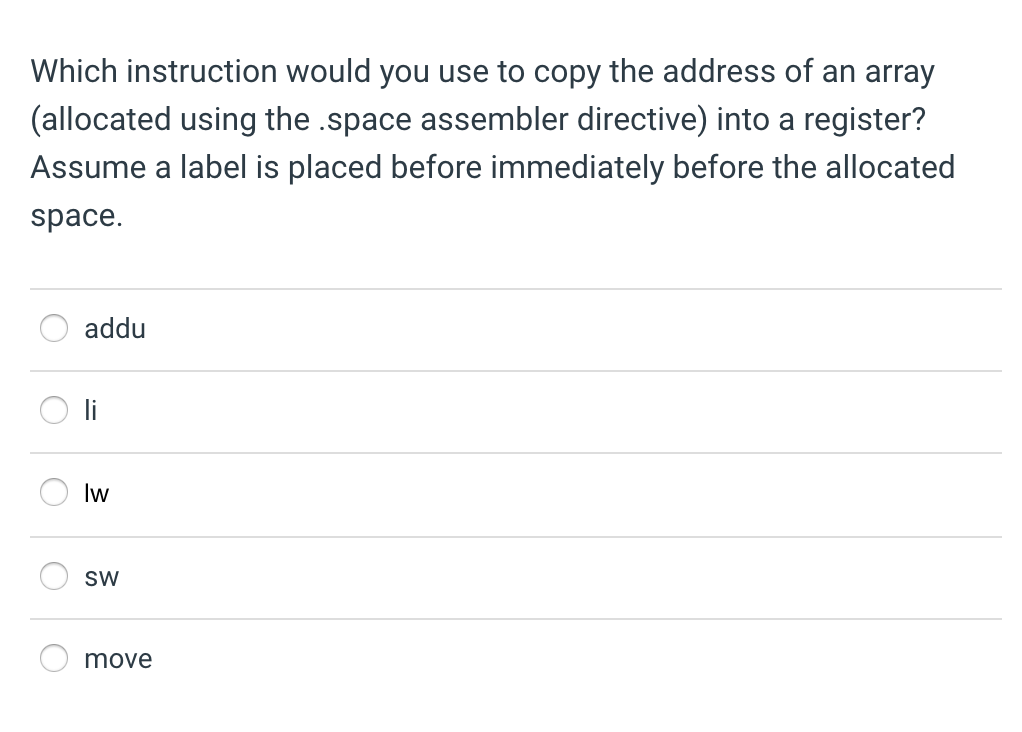Click the move answer label
The height and width of the screenshot is (732, 1022).
pos(118,658)
